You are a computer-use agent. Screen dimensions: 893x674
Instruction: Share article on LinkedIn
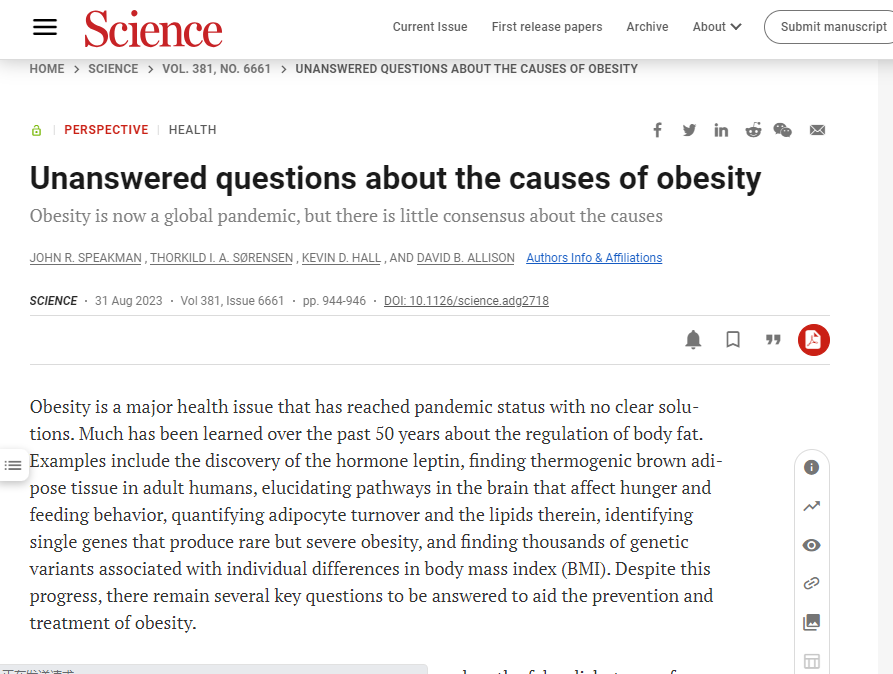(721, 130)
